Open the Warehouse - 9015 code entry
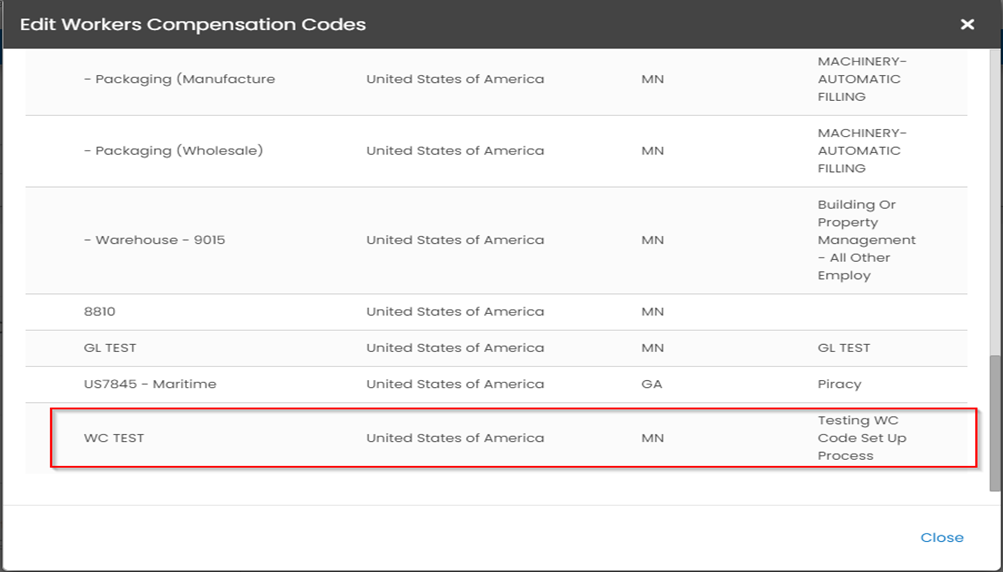This screenshot has width=1003, height=572. [154, 240]
